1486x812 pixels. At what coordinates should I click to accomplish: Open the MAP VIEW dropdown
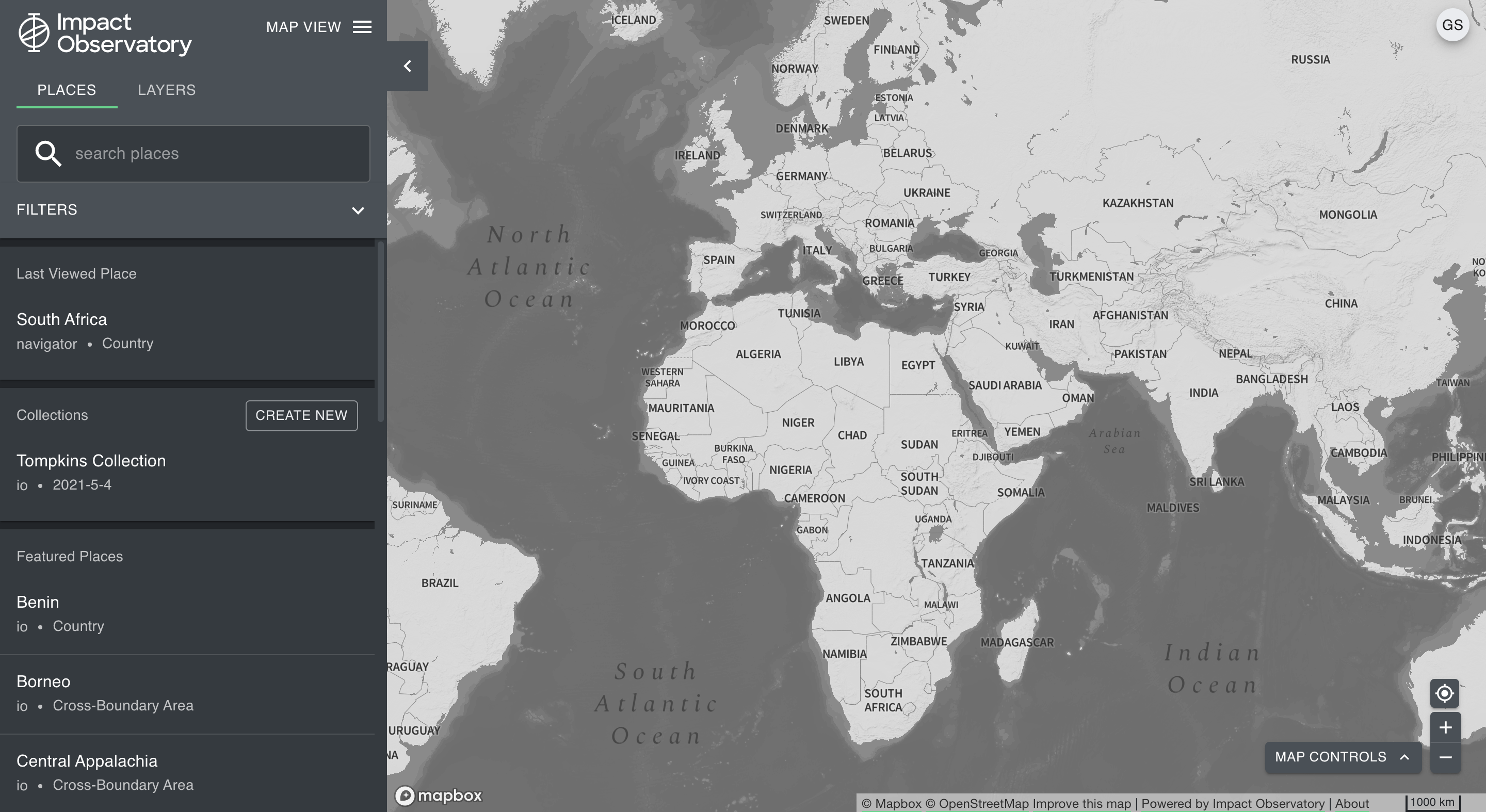tap(303, 27)
